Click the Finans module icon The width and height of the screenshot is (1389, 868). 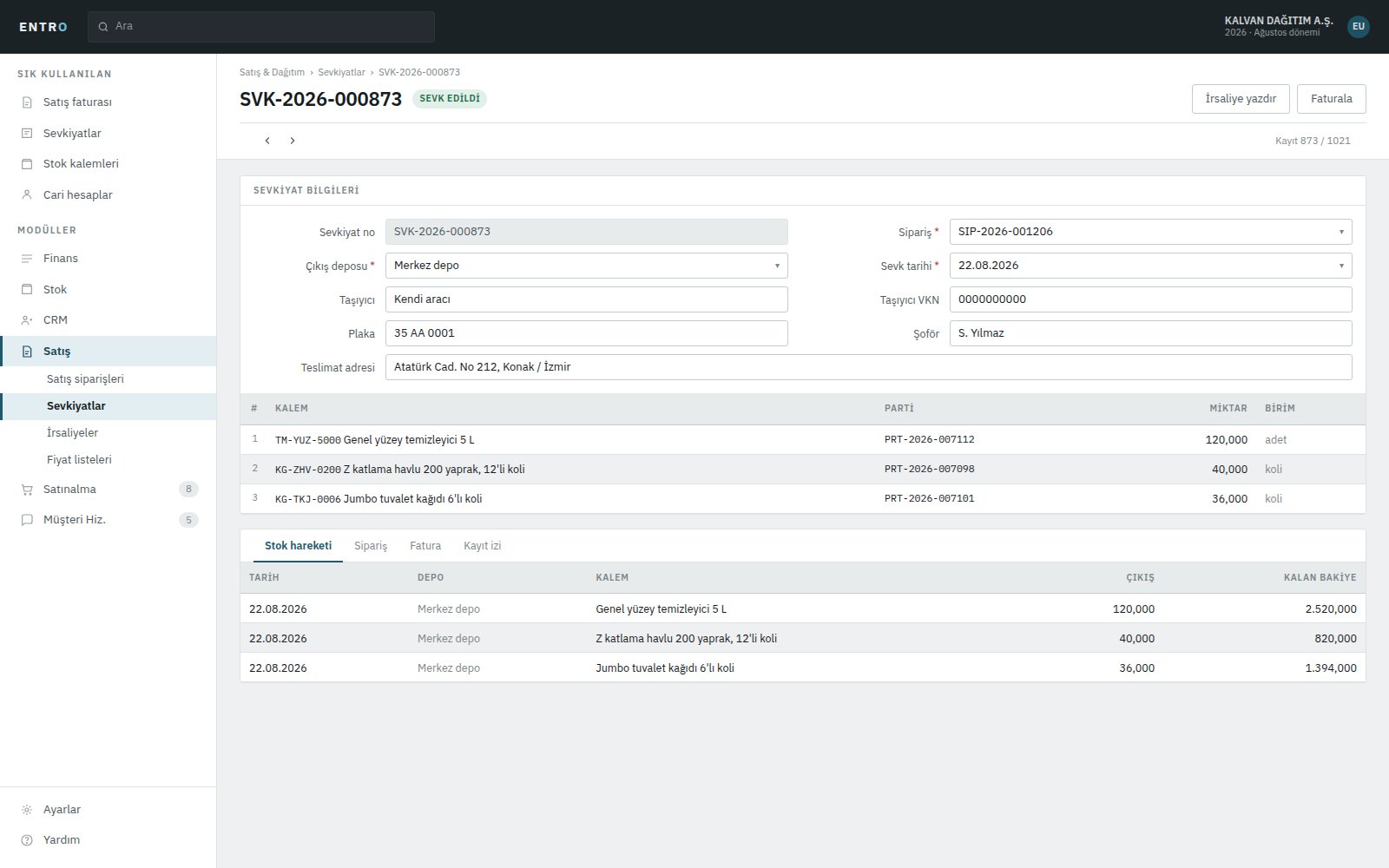[x=27, y=259]
